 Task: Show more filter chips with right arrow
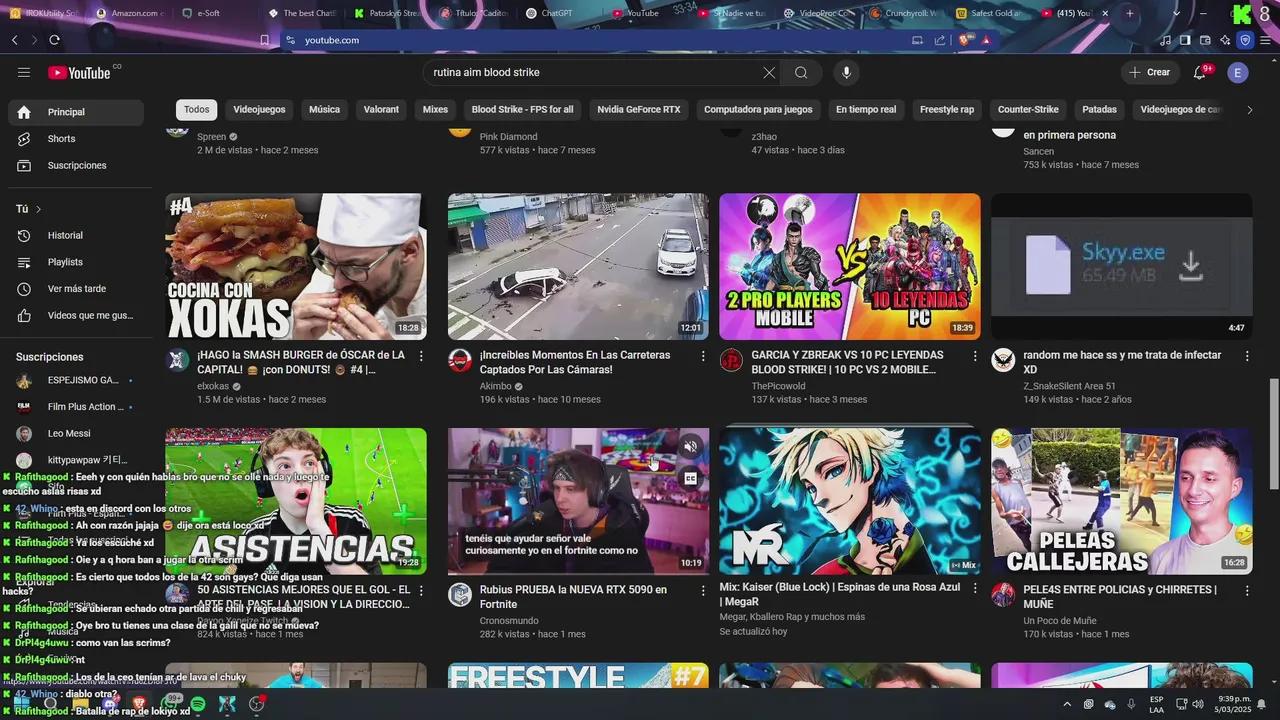tap(1249, 110)
